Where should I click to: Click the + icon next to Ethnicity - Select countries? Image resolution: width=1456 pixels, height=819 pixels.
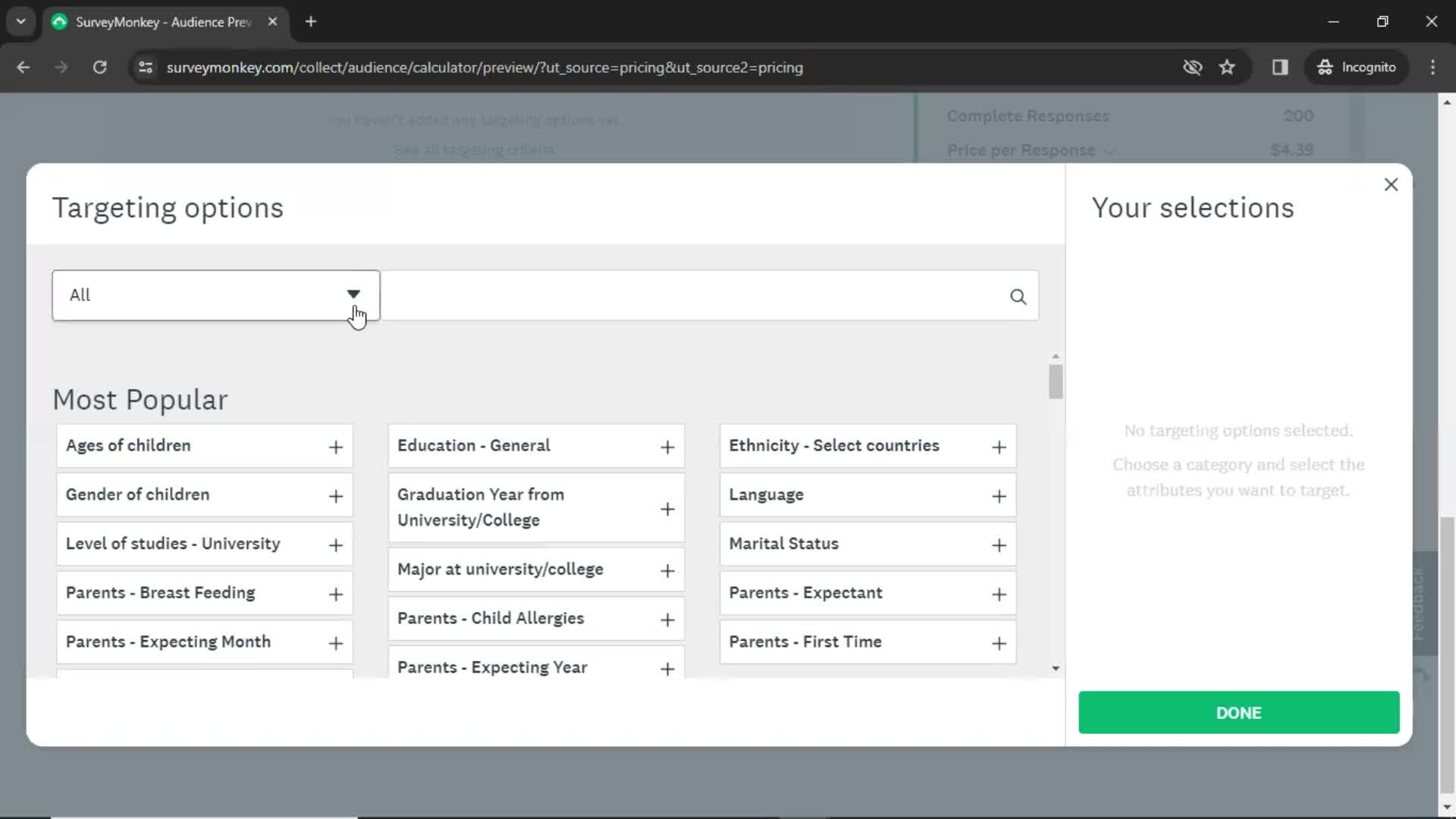(x=1000, y=446)
